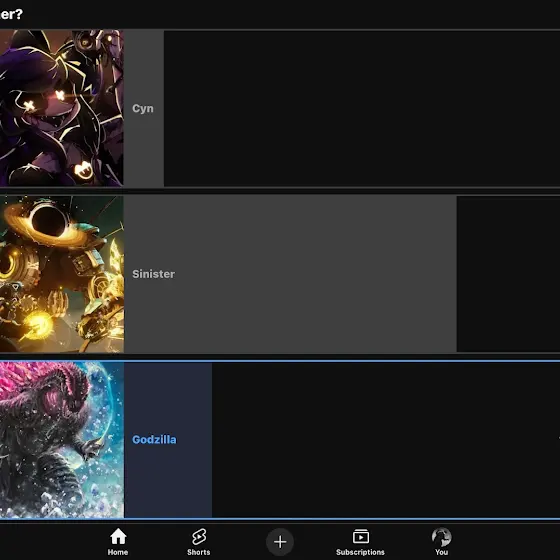
Task: Select the Home label in the bottom bar
Action: pyautogui.click(x=118, y=552)
